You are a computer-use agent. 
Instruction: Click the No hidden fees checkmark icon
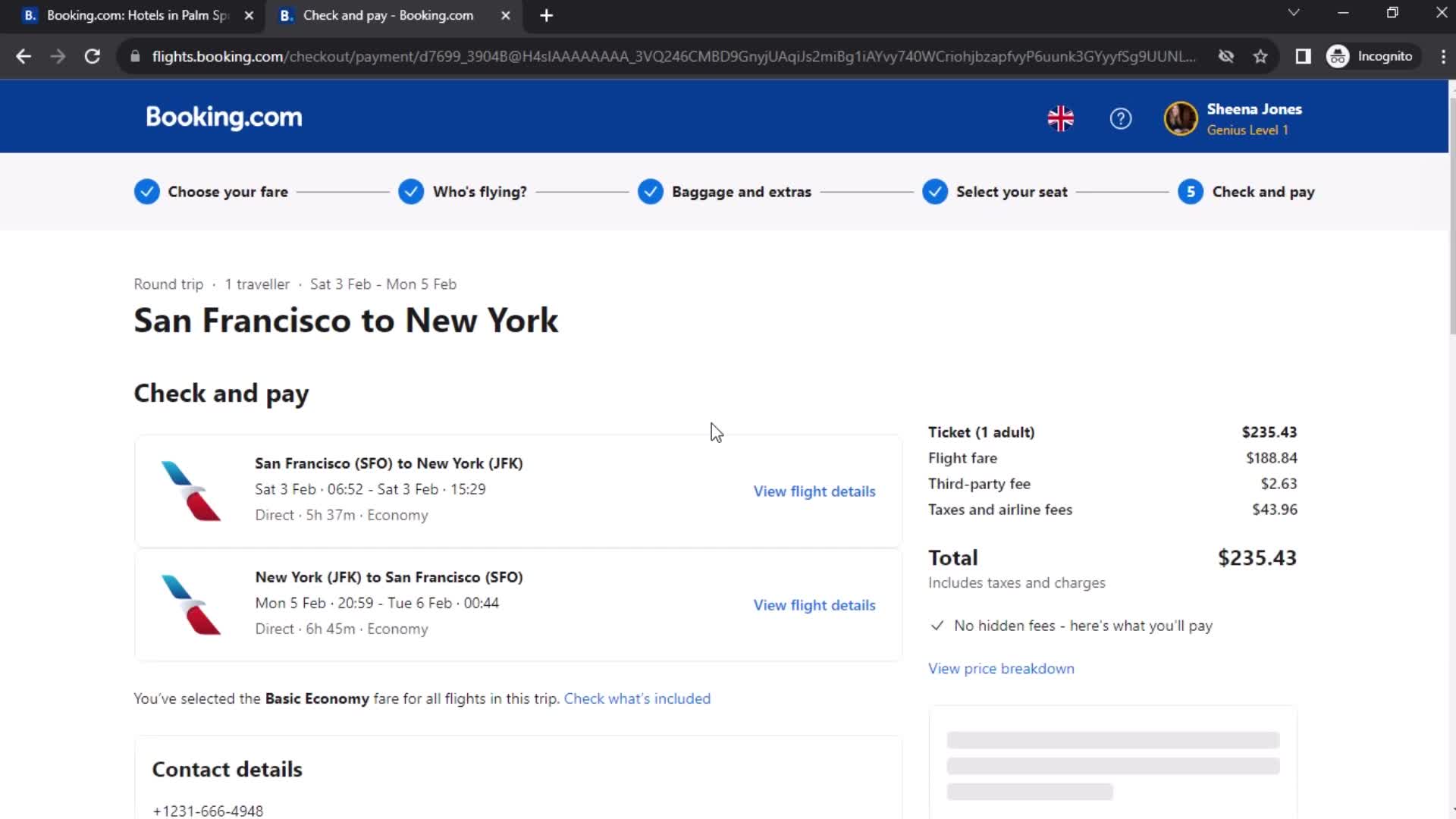(937, 626)
